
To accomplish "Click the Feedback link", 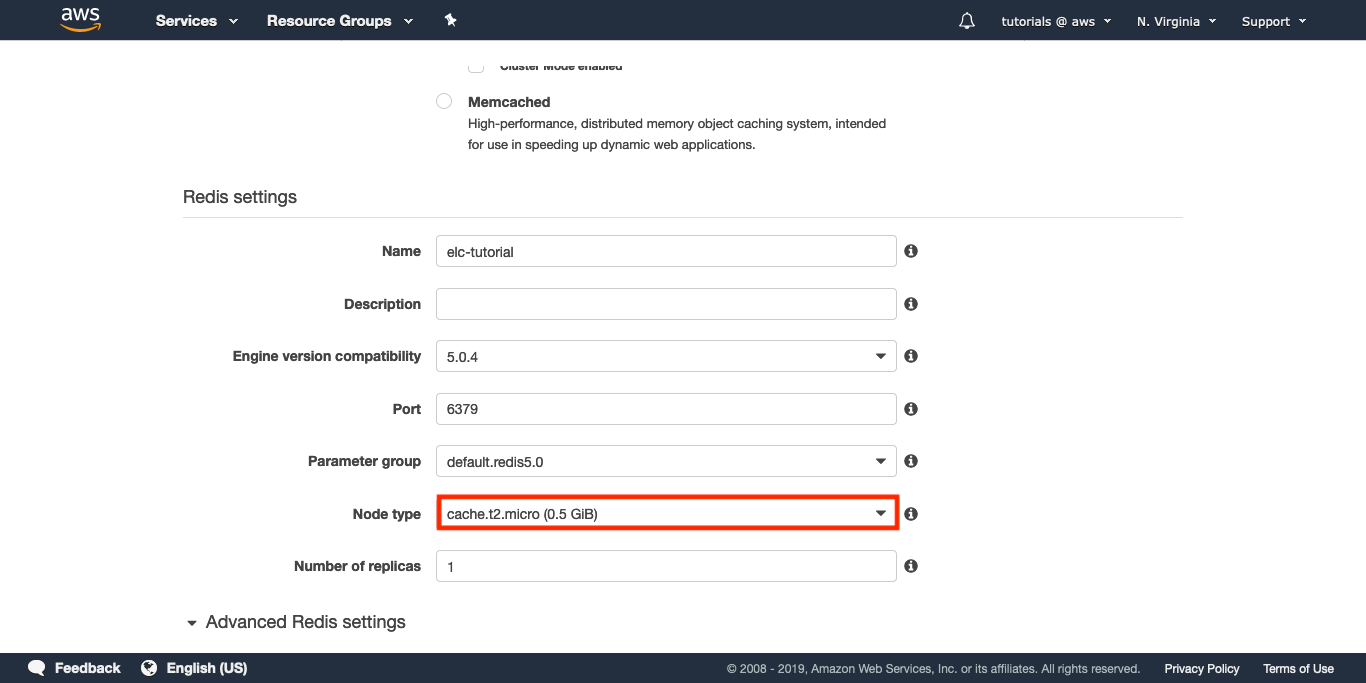I will point(87,668).
